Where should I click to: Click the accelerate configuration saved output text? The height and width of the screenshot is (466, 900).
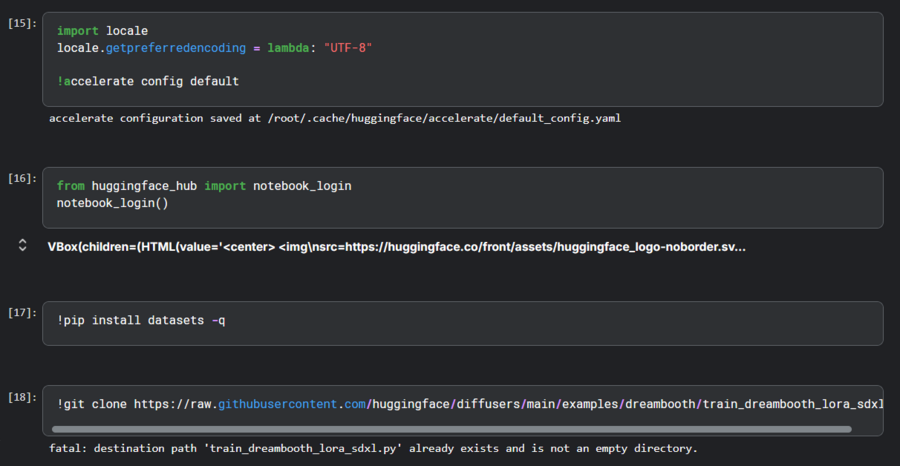[x=334, y=118]
